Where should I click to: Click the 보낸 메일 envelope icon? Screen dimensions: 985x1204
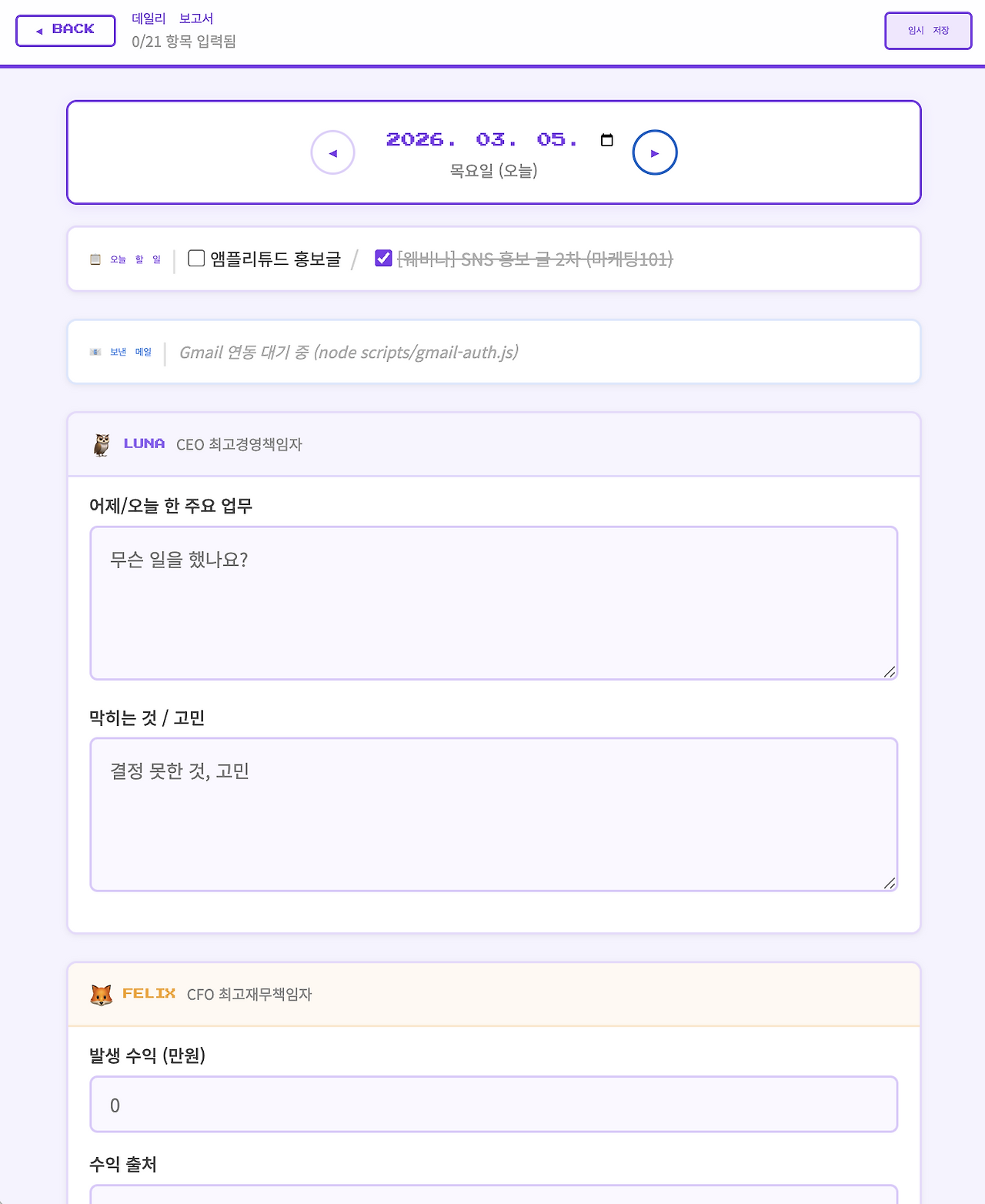(x=95, y=352)
